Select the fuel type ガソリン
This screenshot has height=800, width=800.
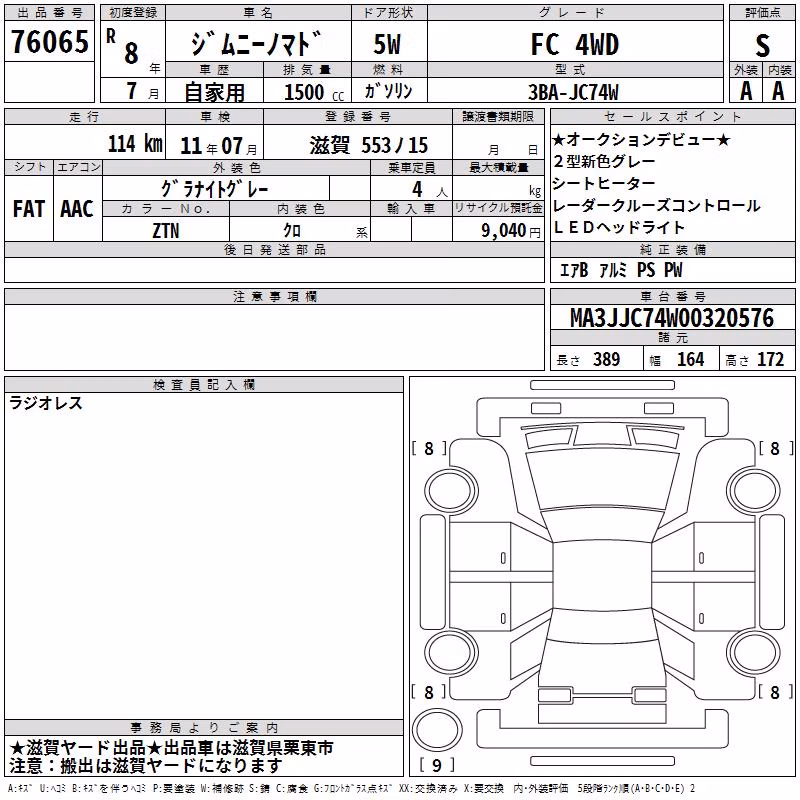click(x=388, y=91)
